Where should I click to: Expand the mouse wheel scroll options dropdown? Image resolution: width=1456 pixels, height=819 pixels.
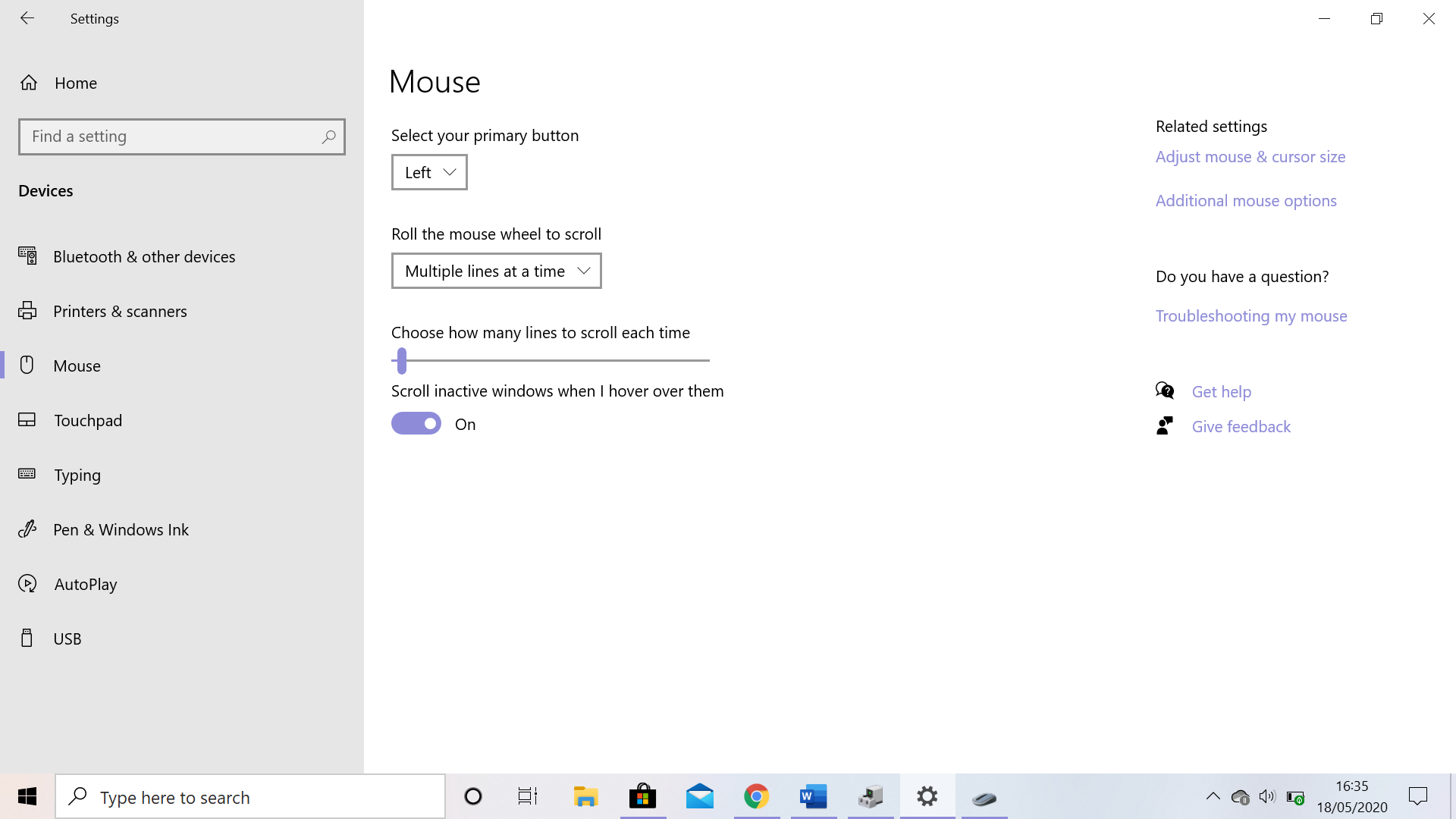[496, 271]
